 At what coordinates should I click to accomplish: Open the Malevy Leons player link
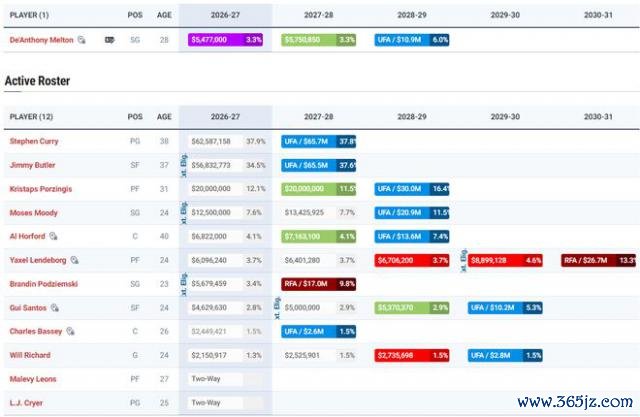pyautogui.click(x=33, y=379)
